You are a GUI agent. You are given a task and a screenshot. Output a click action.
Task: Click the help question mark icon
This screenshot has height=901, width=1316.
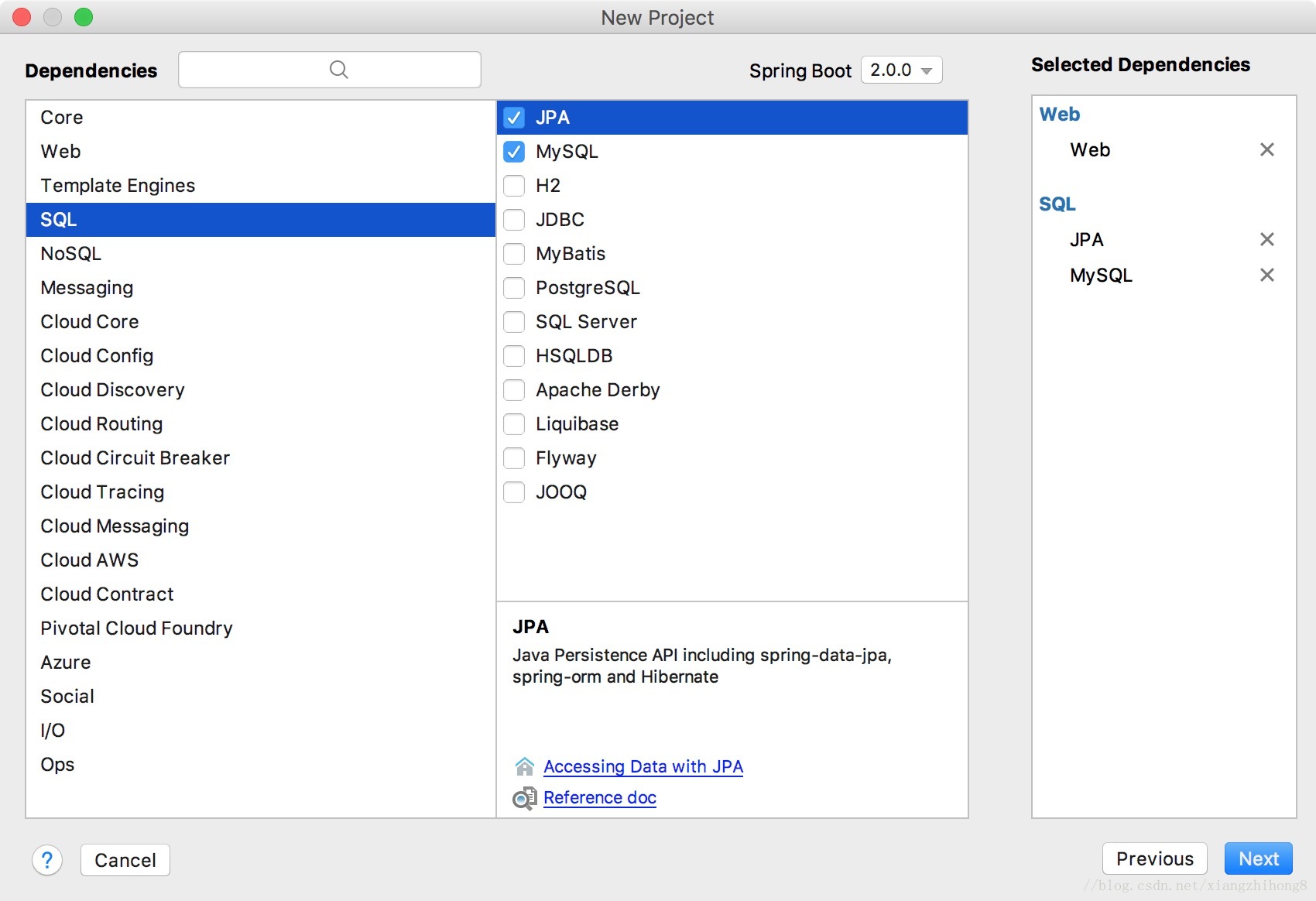click(x=47, y=860)
